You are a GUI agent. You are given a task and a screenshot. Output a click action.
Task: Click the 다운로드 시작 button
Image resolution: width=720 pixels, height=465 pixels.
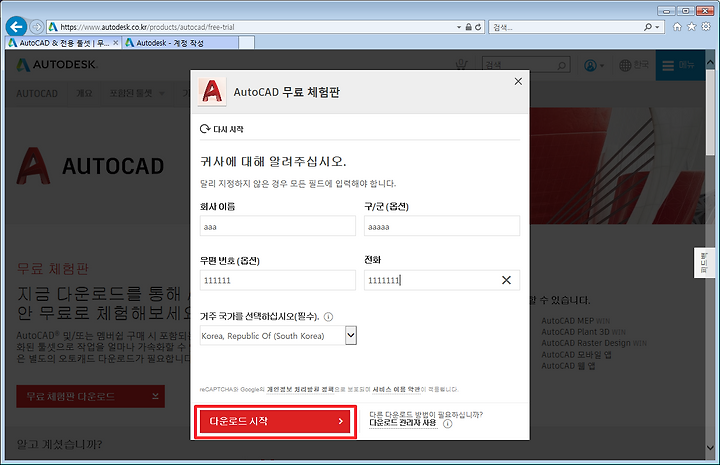tap(276, 421)
